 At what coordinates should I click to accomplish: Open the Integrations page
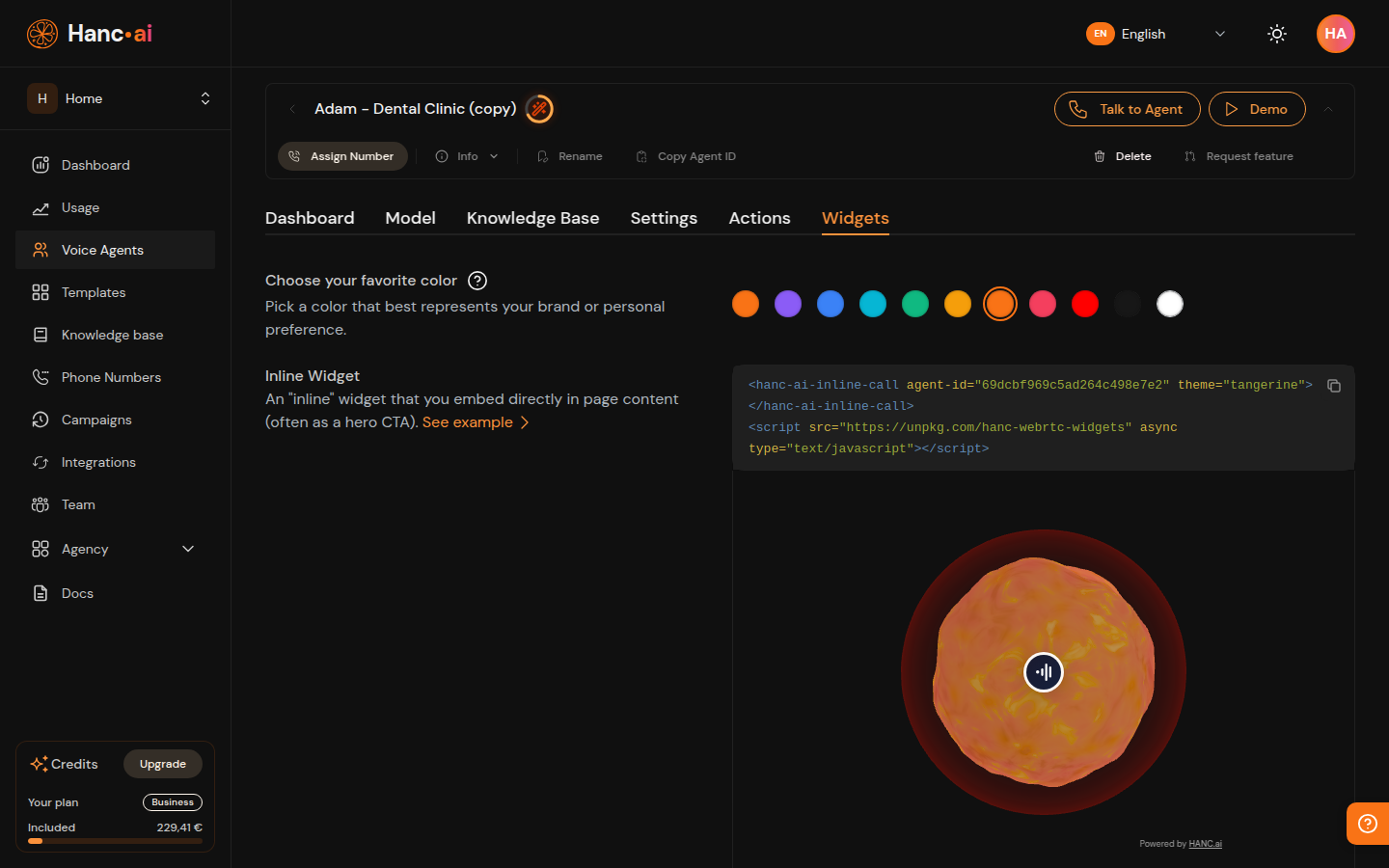(x=96, y=462)
